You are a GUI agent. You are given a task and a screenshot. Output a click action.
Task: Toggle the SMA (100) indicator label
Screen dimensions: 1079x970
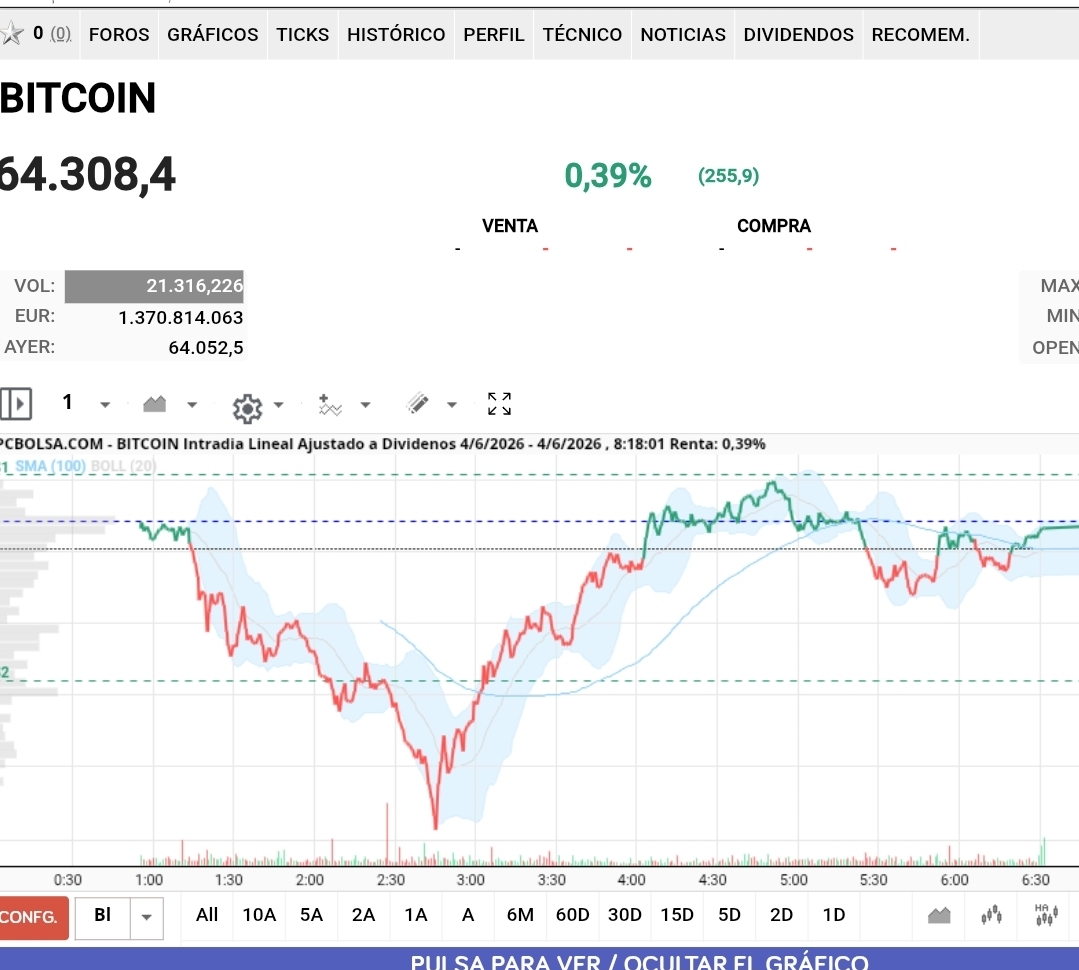point(50,466)
